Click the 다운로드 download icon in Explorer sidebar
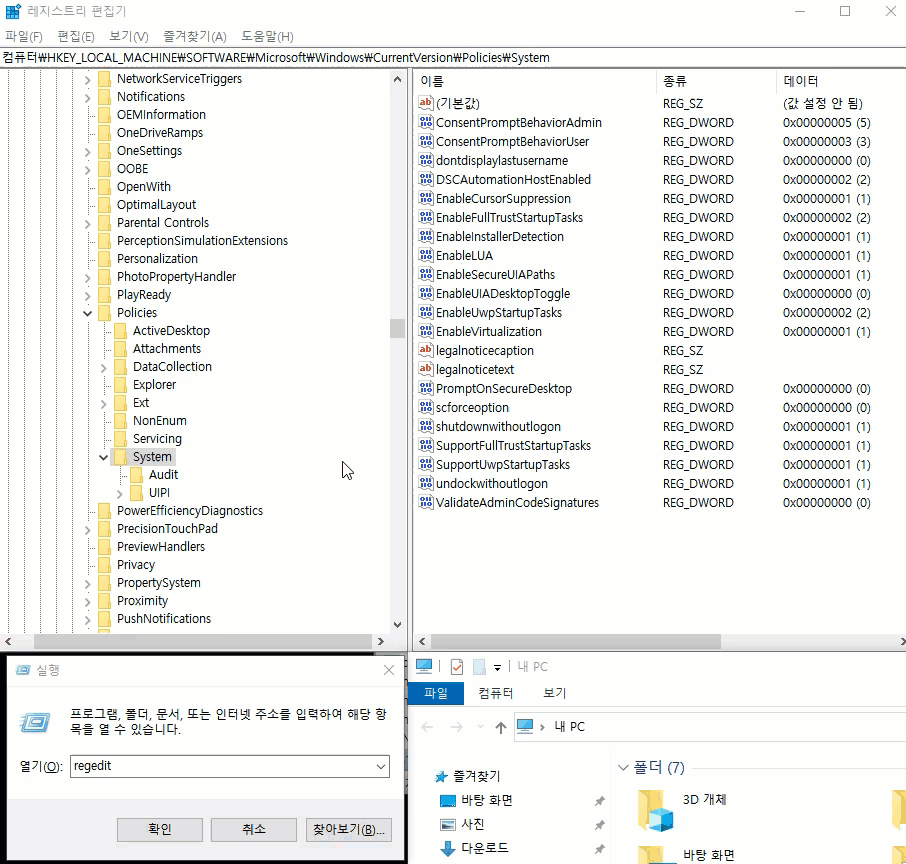Image resolution: width=906 pixels, height=864 pixels. click(x=448, y=848)
